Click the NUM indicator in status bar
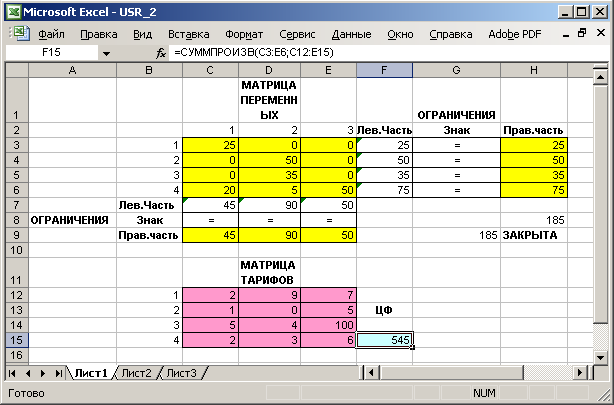Image resolution: width=614 pixels, height=405 pixels. coord(484,393)
